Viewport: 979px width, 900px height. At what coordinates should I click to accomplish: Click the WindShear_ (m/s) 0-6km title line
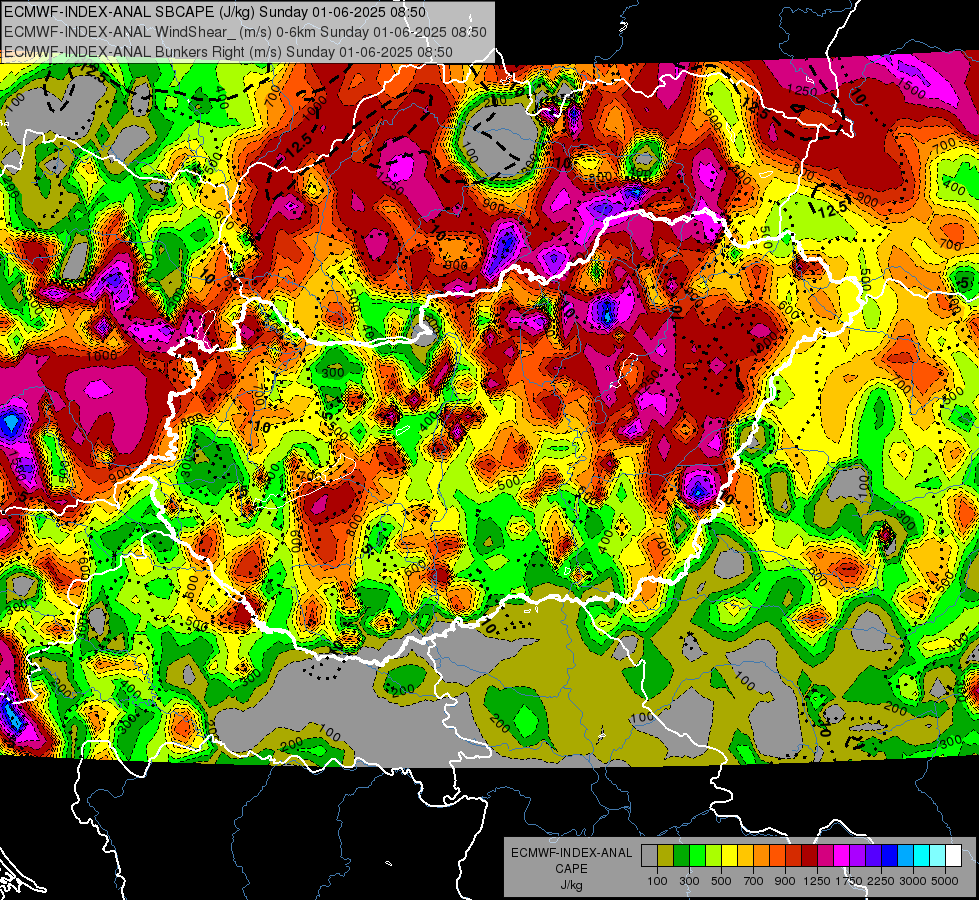point(245,32)
